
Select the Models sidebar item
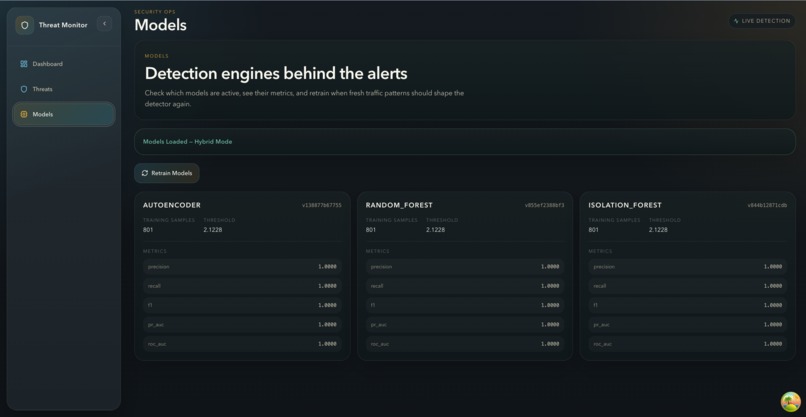64,115
